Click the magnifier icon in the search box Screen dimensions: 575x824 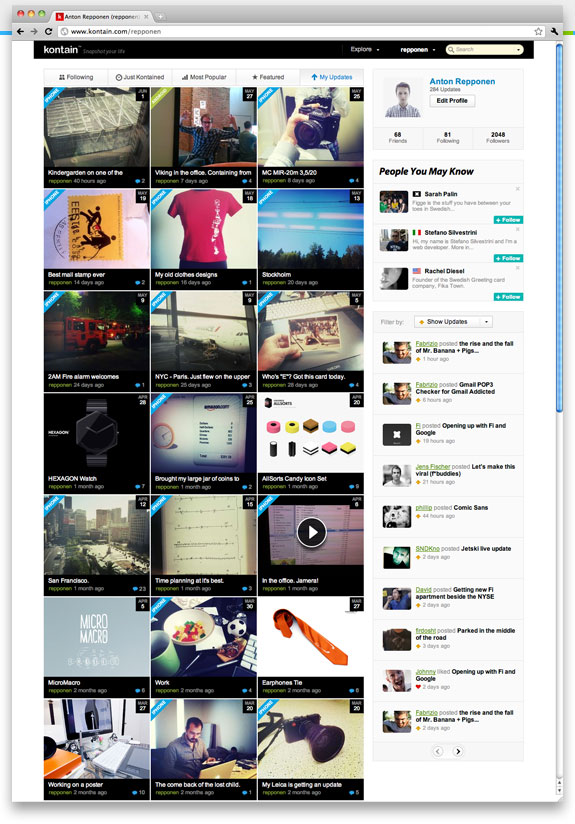pyautogui.click(x=450, y=49)
